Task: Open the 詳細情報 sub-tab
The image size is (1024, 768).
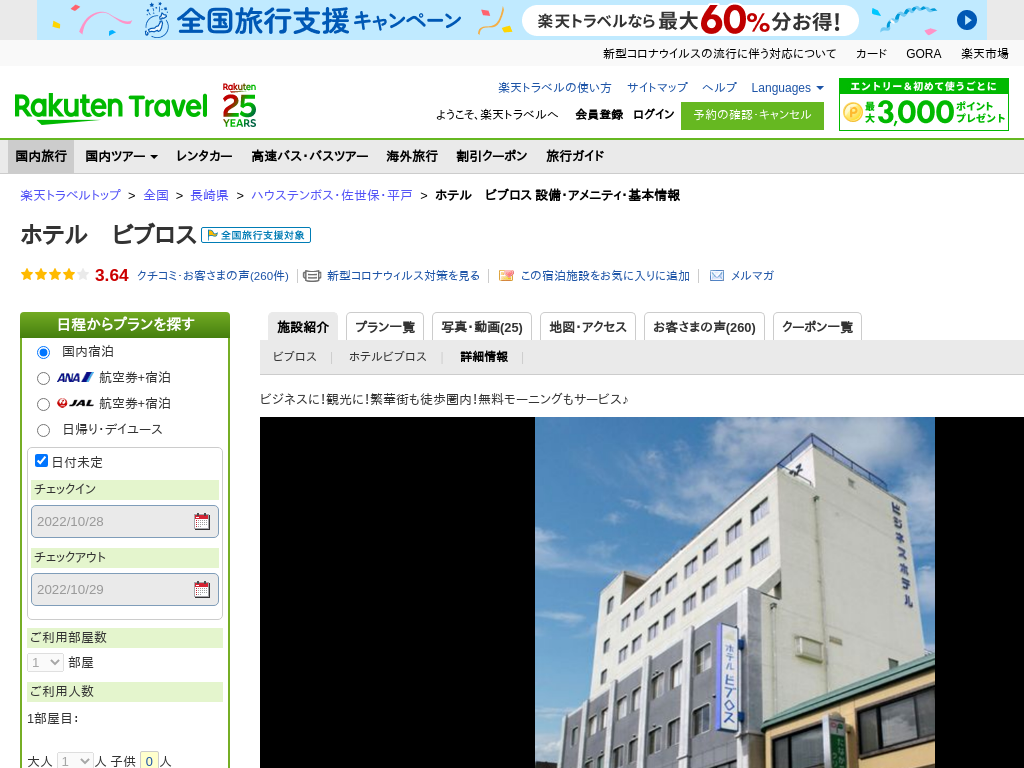Action: coord(484,357)
